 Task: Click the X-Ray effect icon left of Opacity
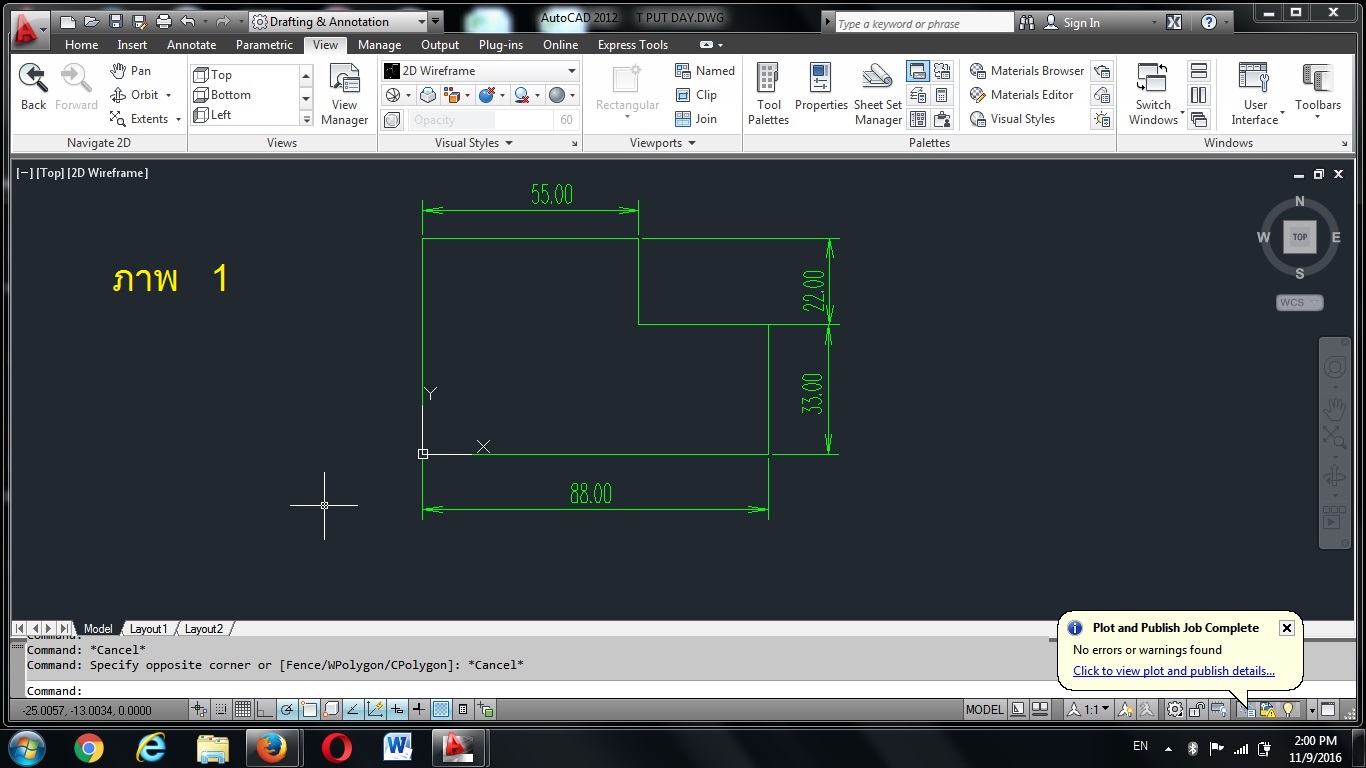coord(393,120)
